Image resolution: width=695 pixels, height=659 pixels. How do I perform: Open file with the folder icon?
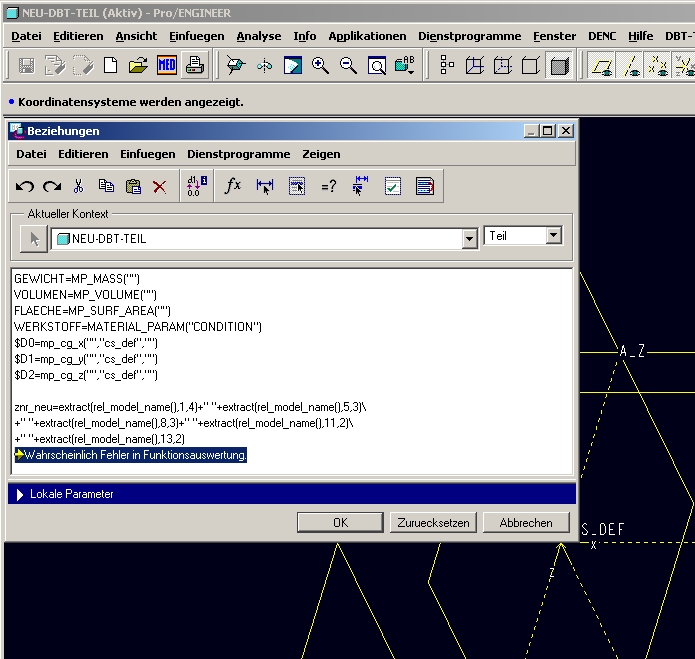pos(138,66)
